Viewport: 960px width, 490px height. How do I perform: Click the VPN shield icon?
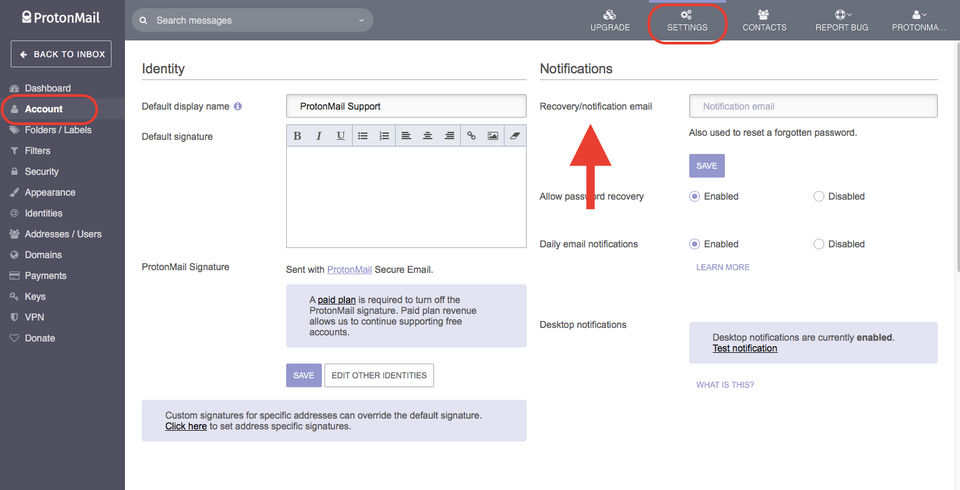14,317
